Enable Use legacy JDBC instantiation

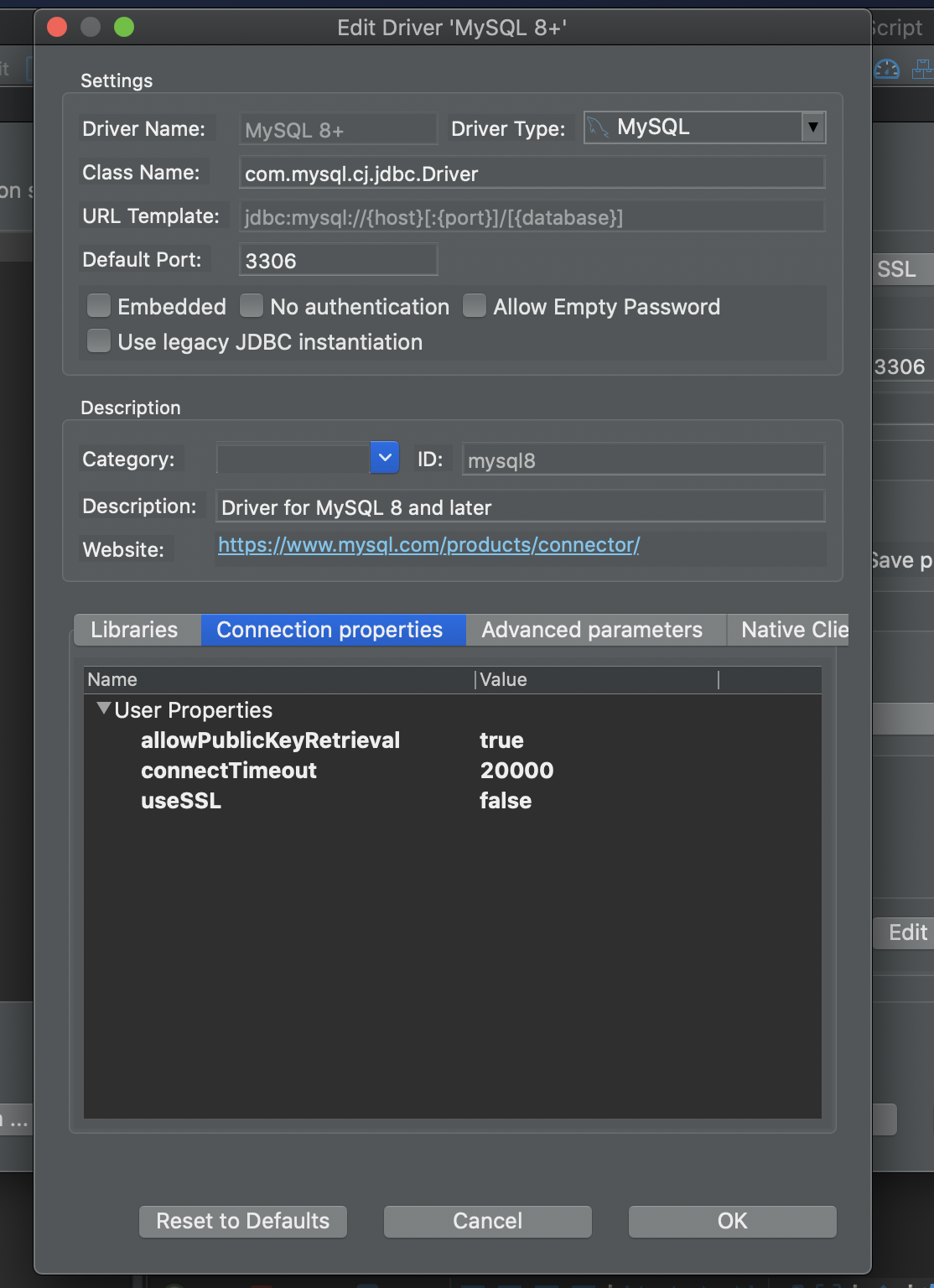pyautogui.click(x=99, y=341)
